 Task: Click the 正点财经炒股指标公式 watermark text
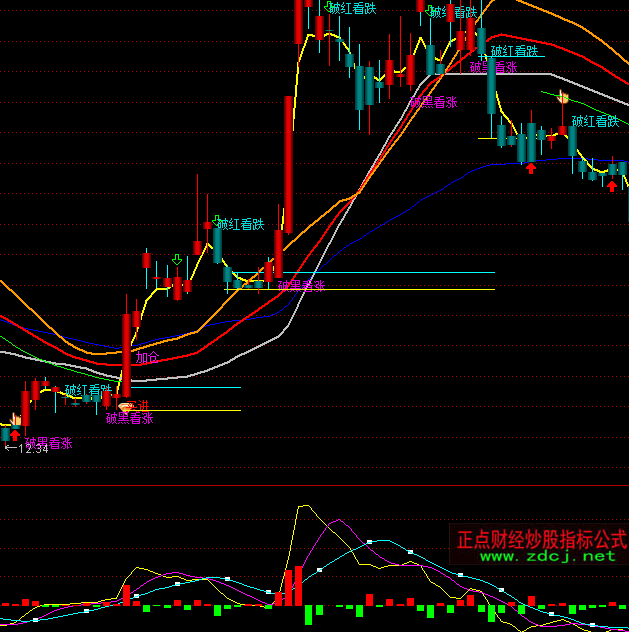pos(541,539)
